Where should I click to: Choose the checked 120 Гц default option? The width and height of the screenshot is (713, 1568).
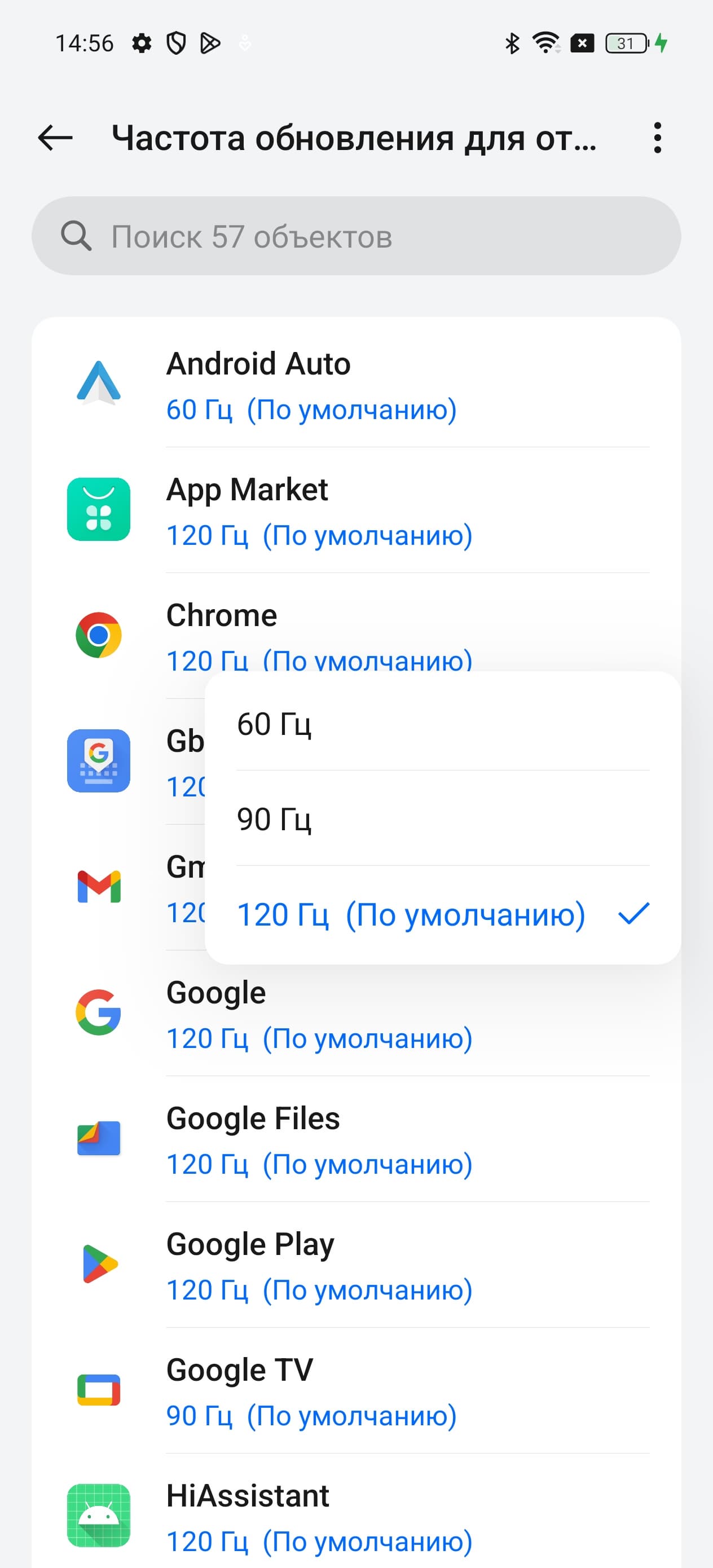click(x=443, y=914)
